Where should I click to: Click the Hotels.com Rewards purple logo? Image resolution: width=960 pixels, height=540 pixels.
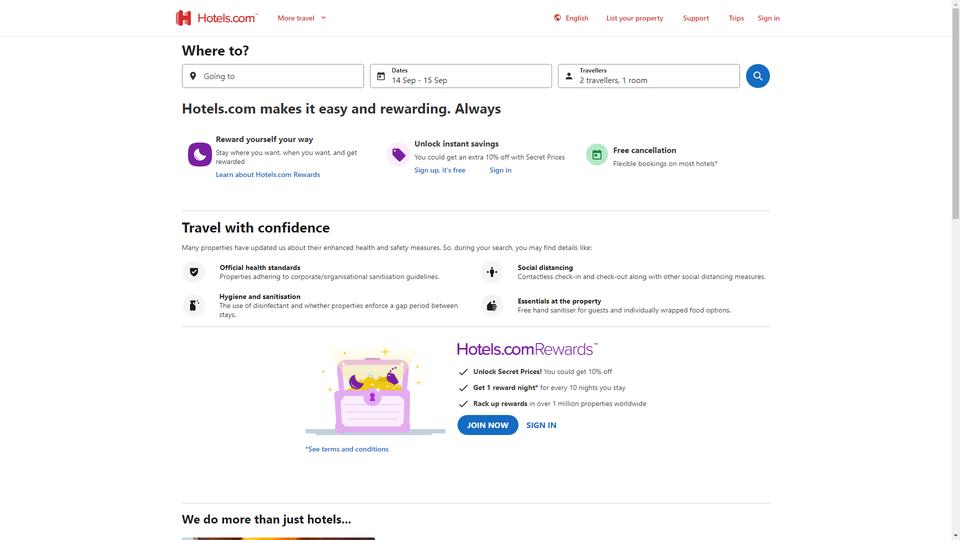[x=527, y=349]
